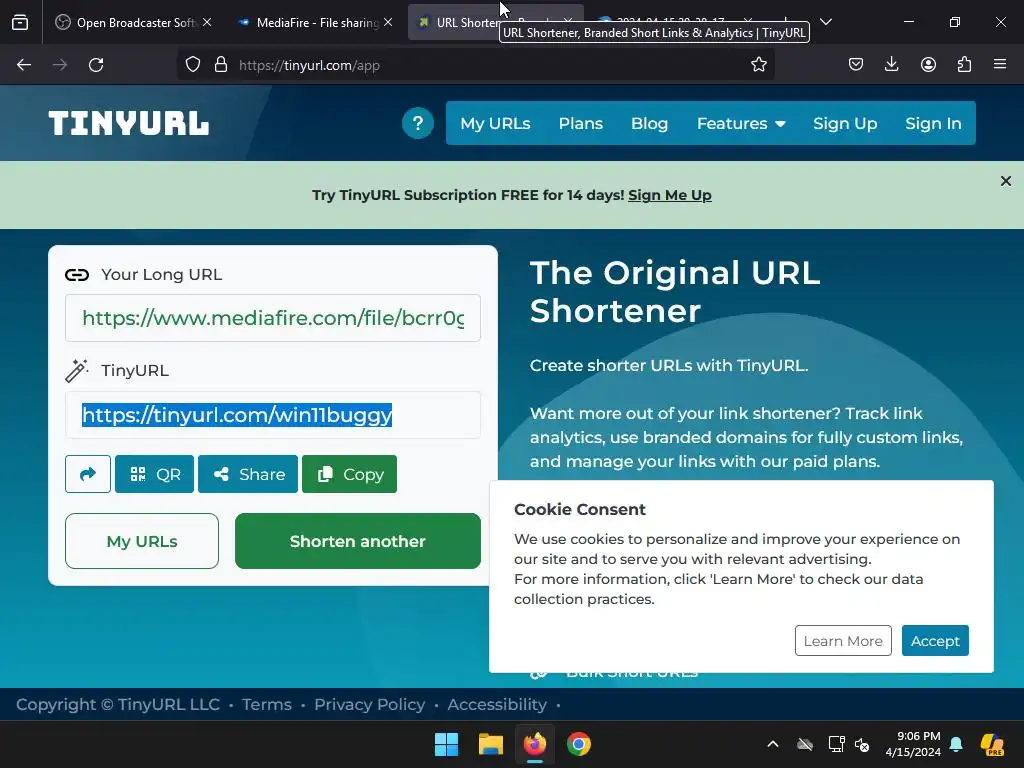Open Sign Up page
The height and width of the screenshot is (768, 1024).
845,123
